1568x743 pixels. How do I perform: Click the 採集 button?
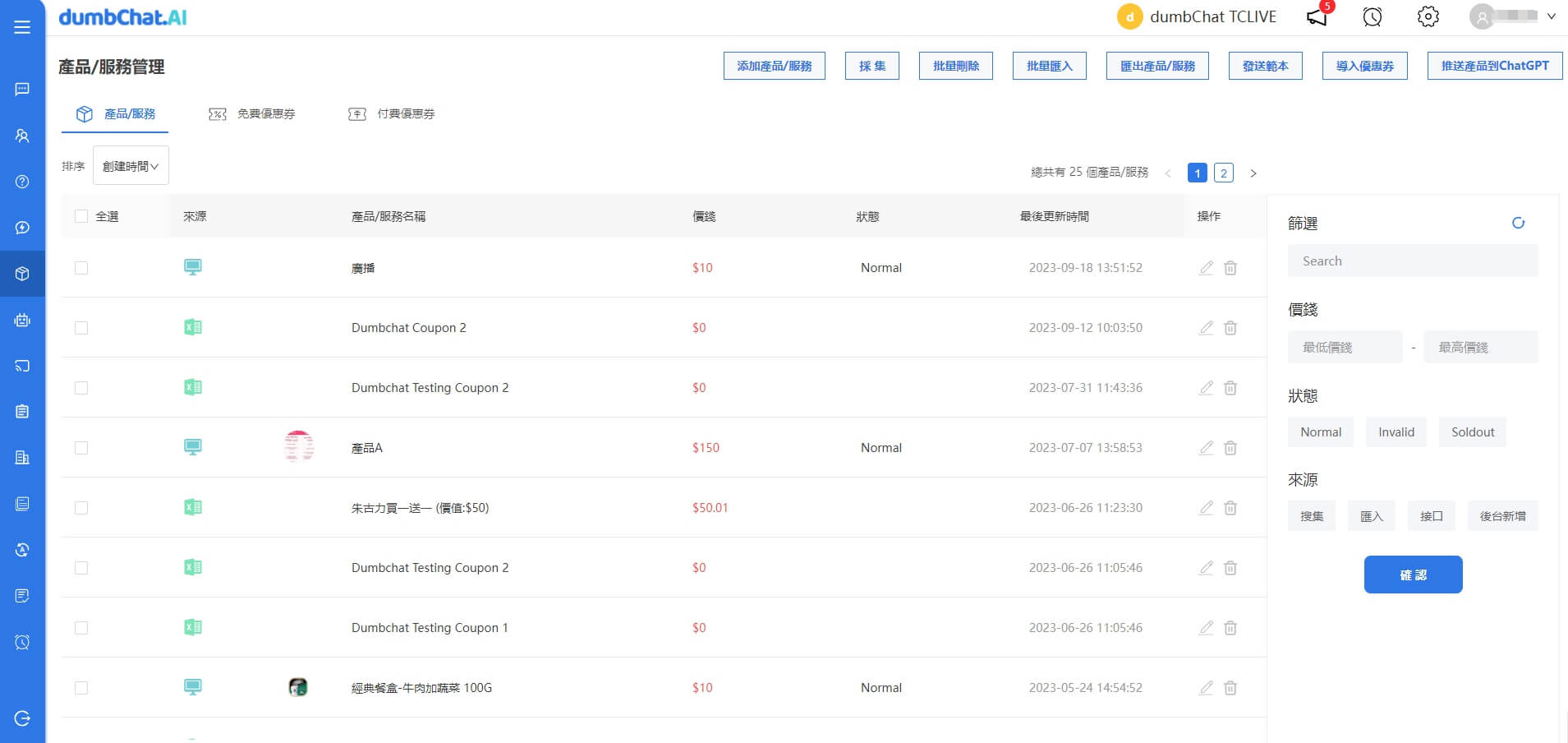click(872, 66)
